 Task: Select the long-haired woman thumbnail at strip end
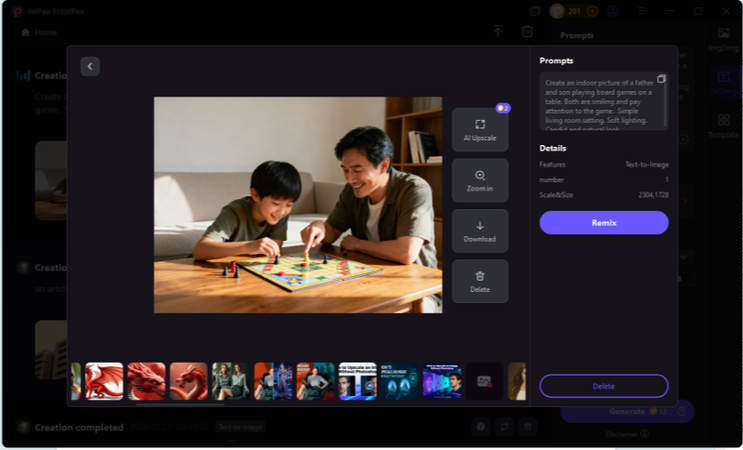click(x=517, y=381)
